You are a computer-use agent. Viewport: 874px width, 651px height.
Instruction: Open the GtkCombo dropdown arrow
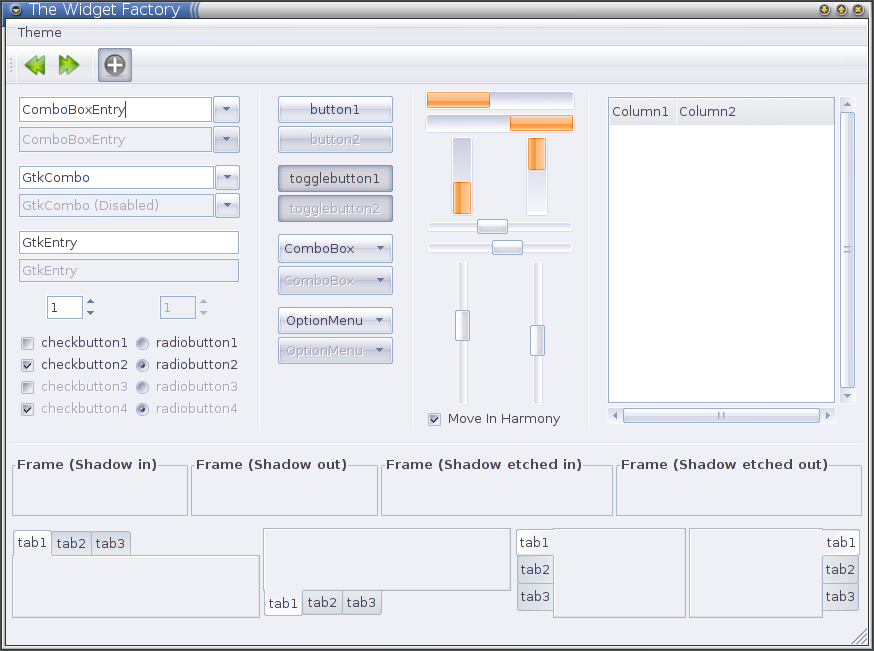[x=227, y=178]
